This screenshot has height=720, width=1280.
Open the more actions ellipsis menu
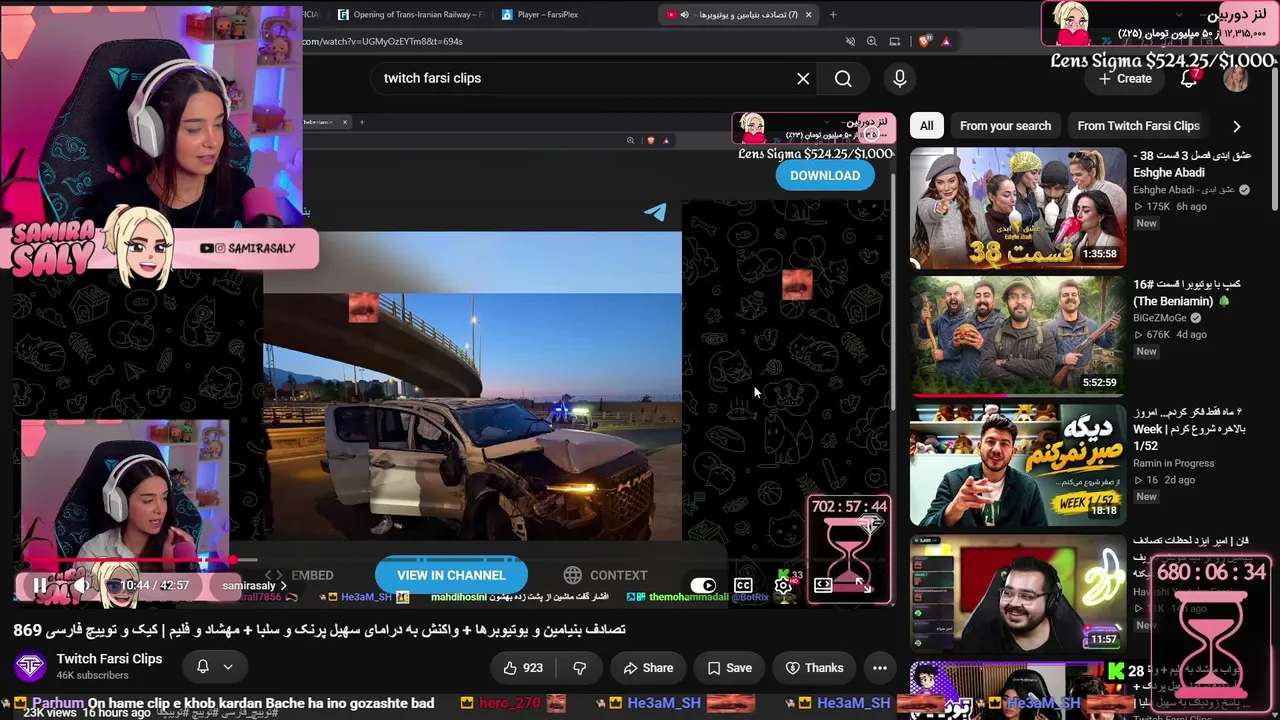[880, 668]
